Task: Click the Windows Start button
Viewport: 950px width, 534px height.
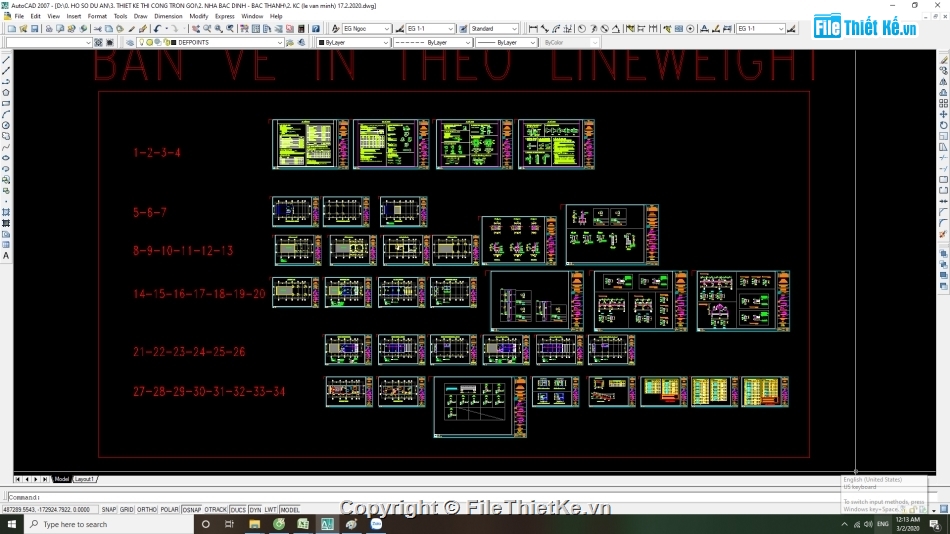Action: click(12, 524)
